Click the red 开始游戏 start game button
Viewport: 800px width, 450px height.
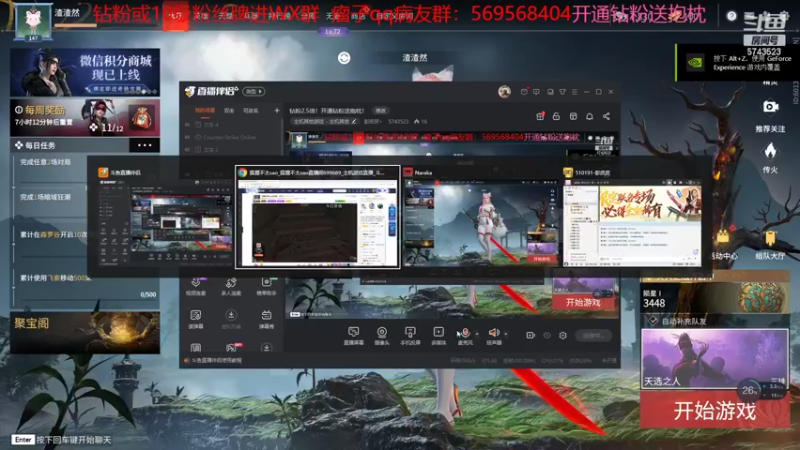tap(714, 411)
